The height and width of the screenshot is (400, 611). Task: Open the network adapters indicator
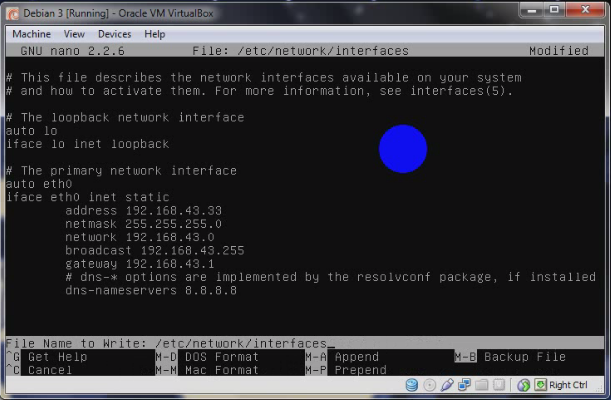[464, 385]
